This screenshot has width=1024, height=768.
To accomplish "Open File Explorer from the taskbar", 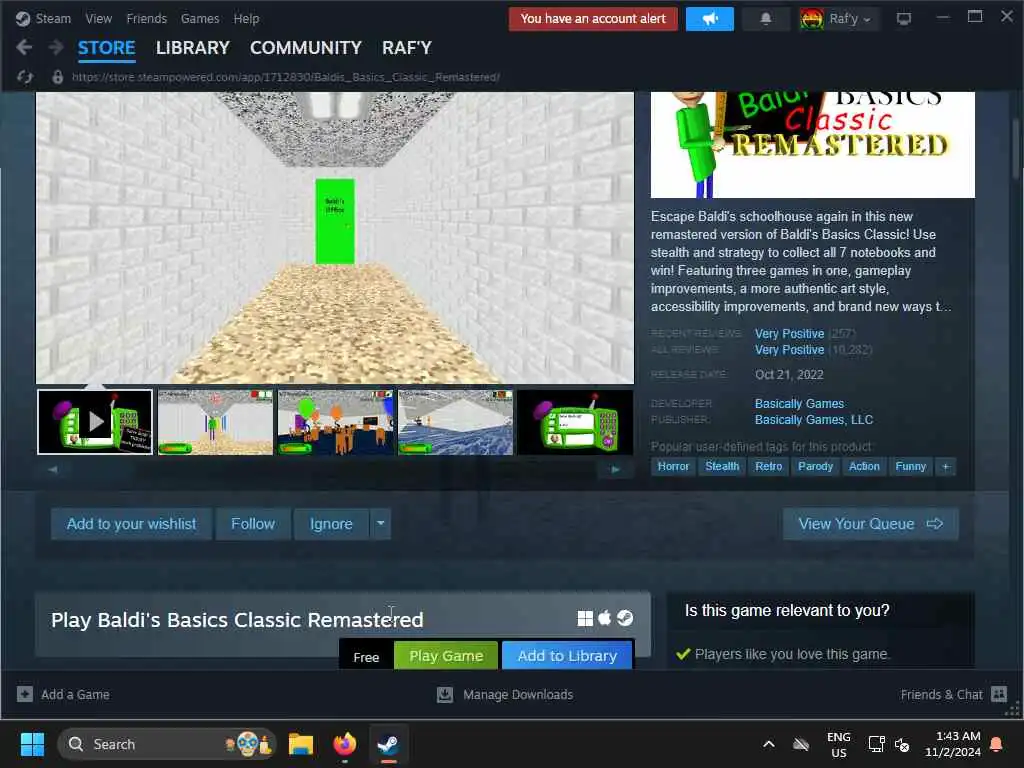I will [301, 744].
